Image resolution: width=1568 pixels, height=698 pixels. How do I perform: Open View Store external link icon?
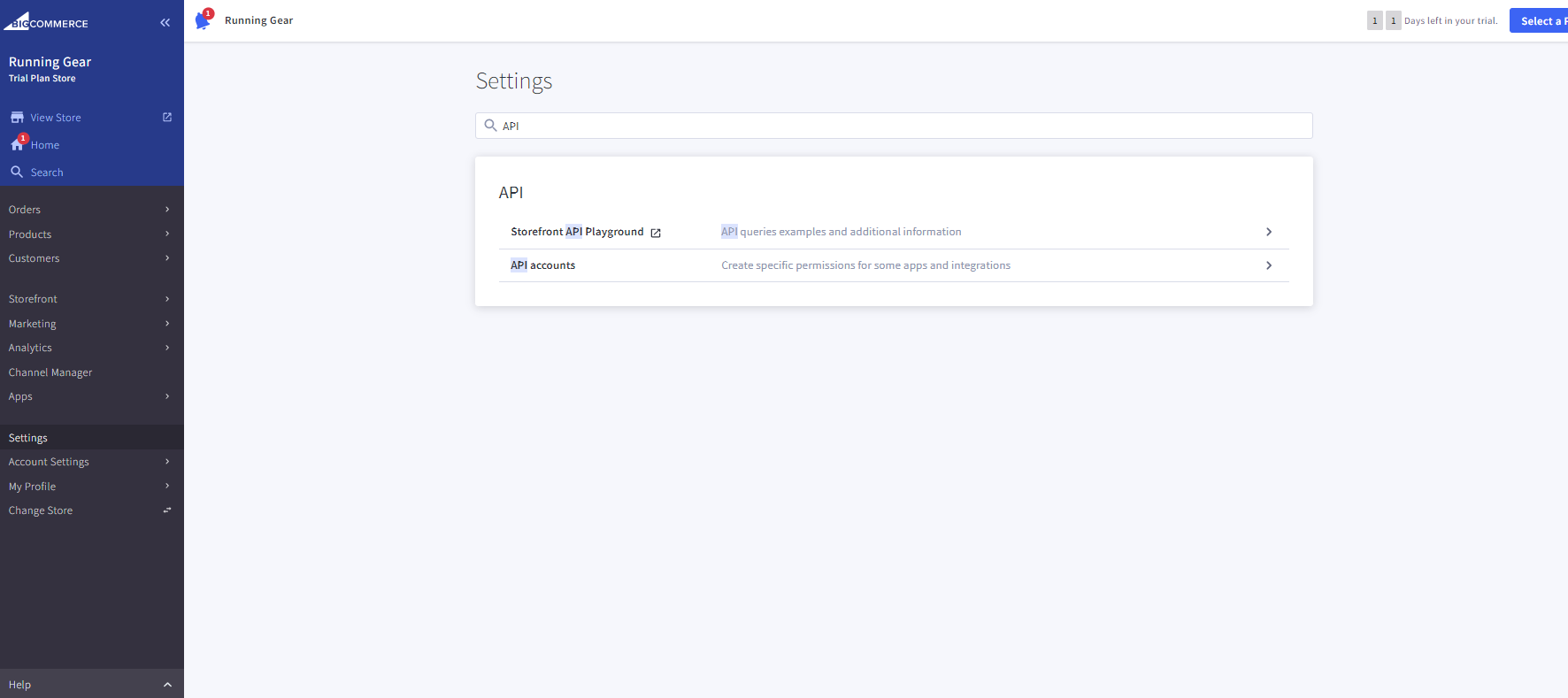click(x=167, y=118)
